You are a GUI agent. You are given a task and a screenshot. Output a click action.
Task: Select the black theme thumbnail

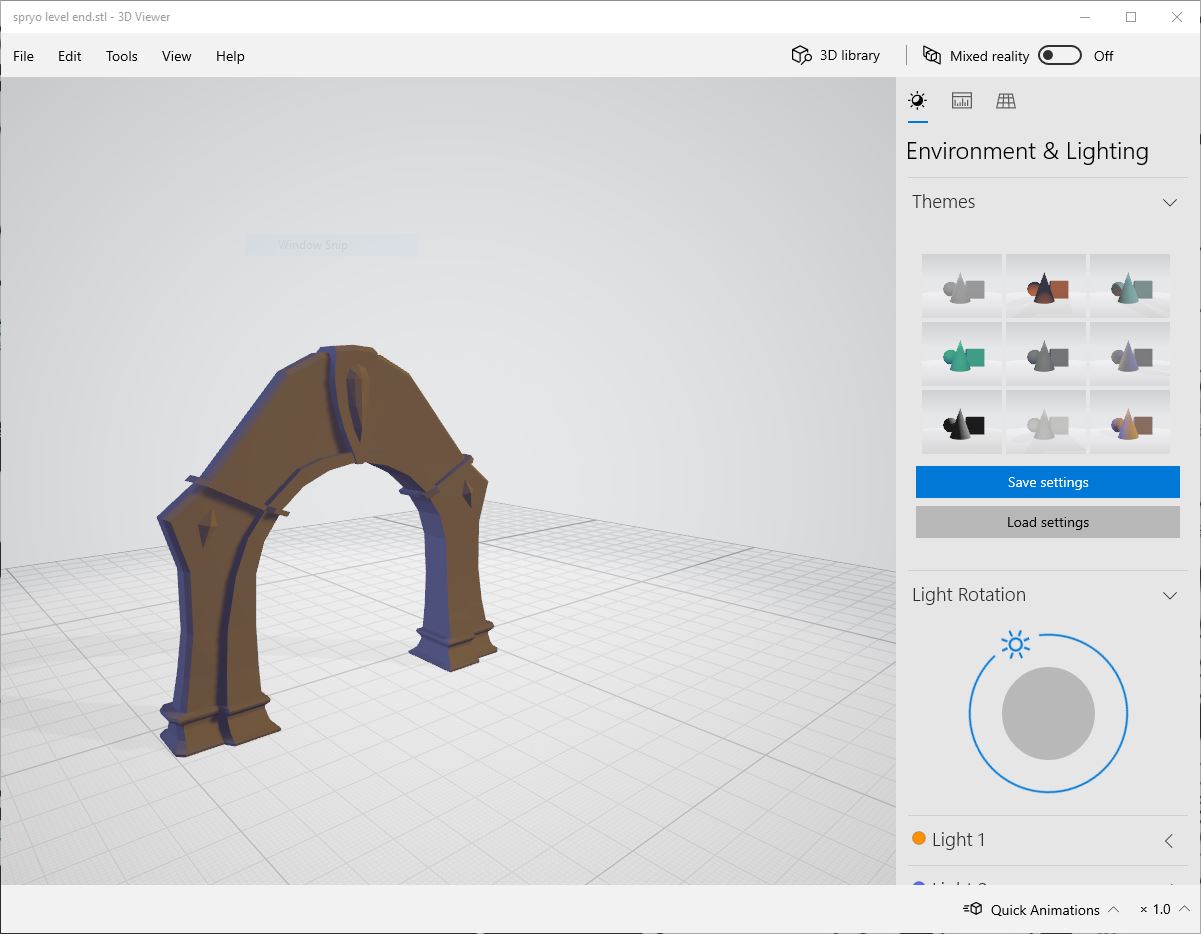[x=962, y=422]
